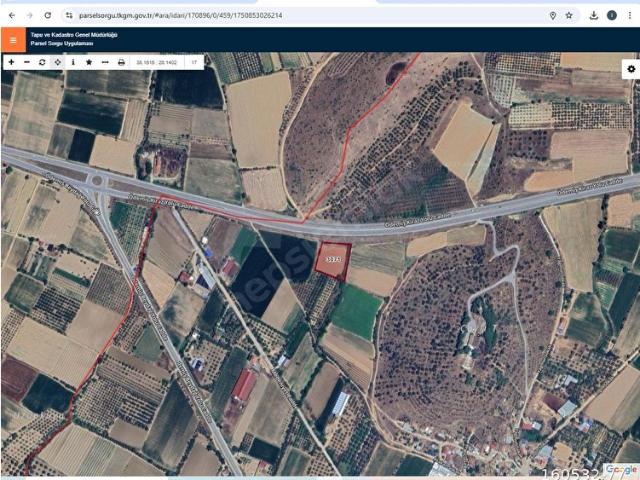The height and width of the screenshot is (480, 640).
Task: Click the coordinates display in toolbar
Action: [x=157, y=62]
